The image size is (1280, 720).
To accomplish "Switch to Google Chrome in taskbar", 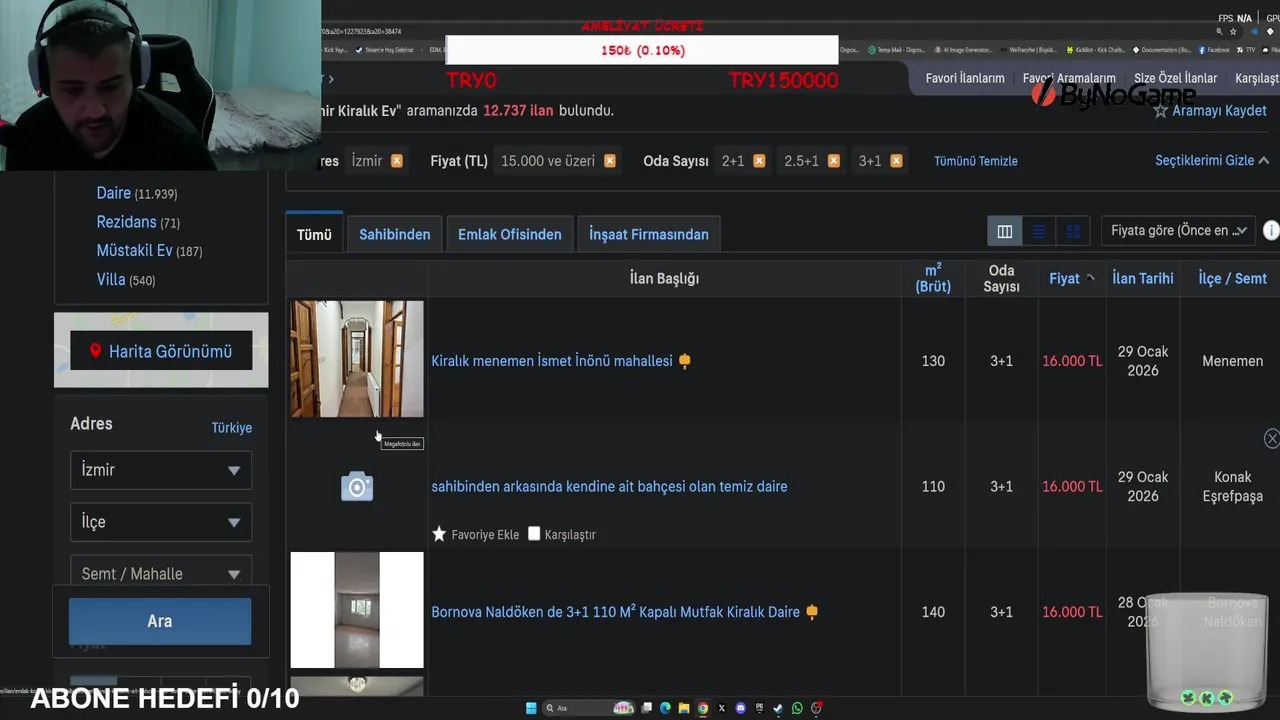I will click(703, 708).
